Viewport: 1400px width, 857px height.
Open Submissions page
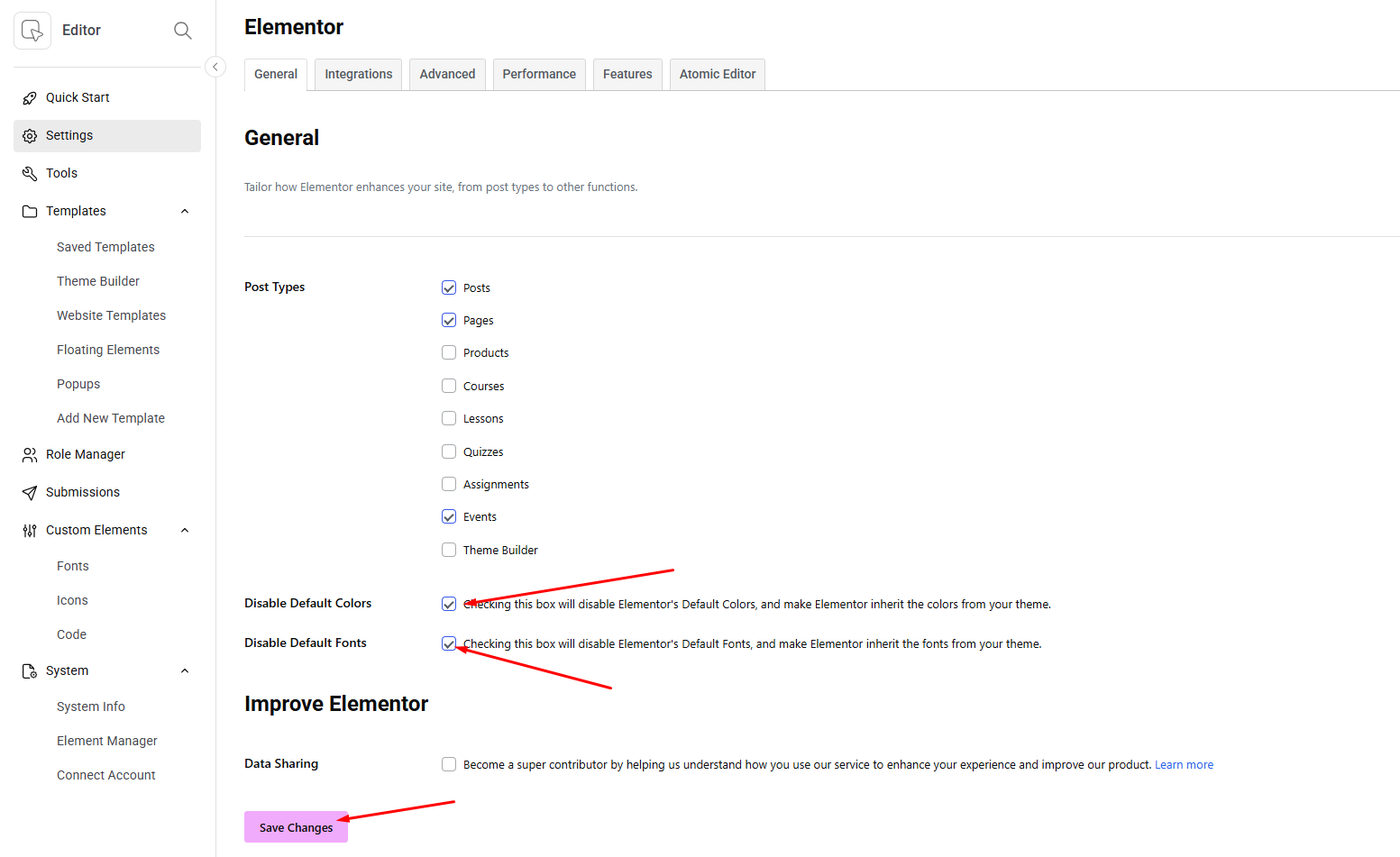(83, 492)
